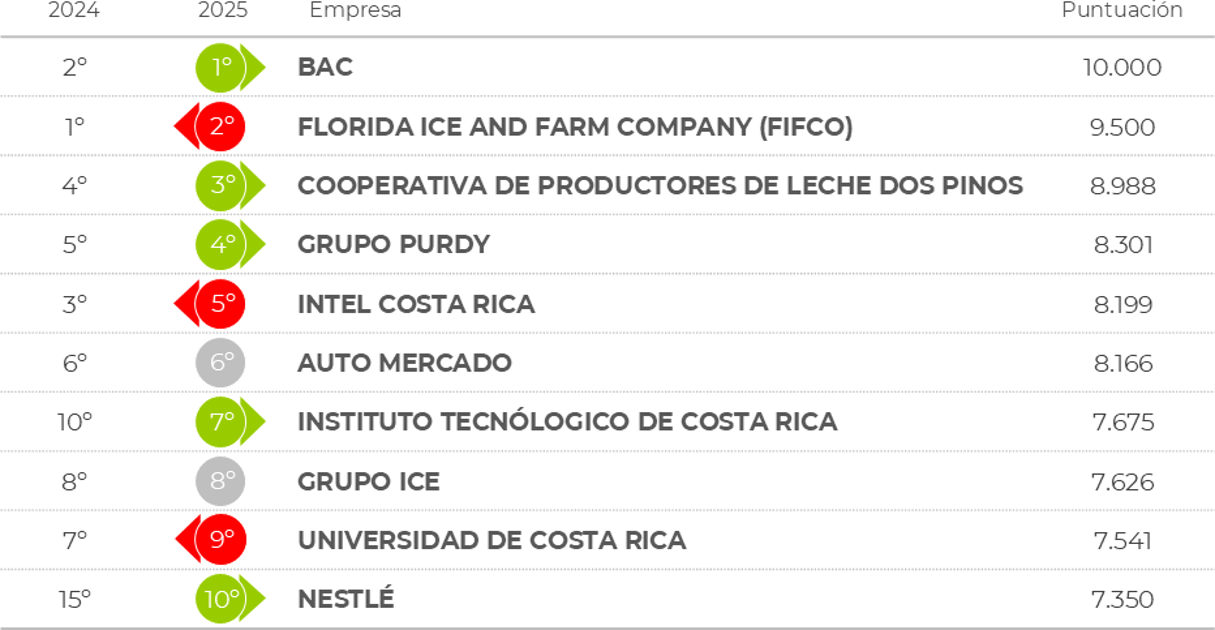Open the BAC company name

(325, 68)
